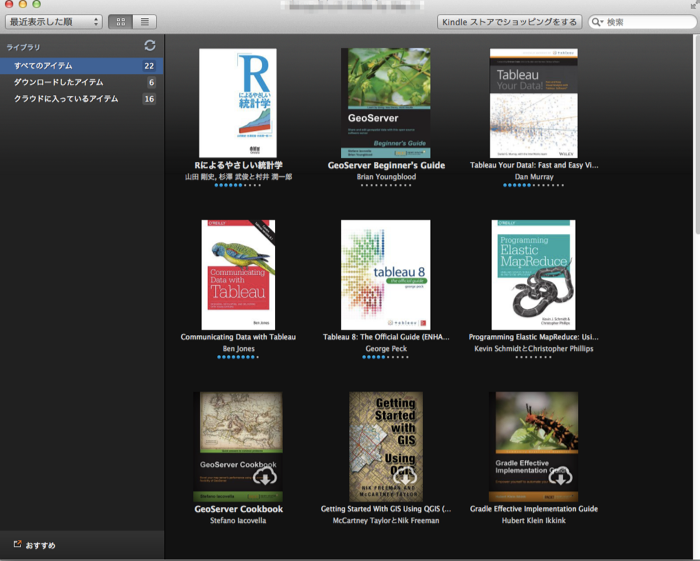Click title Getting Started With GIS Using QGIS
Viewport: 700px width, 561px height.
pyautogui.click(x=386, y=509)
